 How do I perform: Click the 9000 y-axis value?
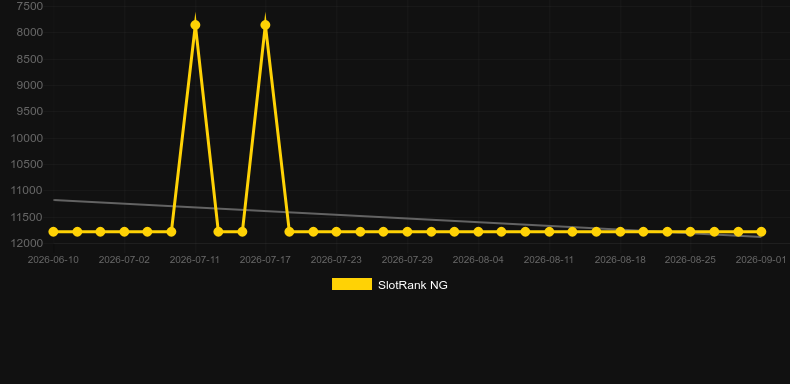coord(30,86)
